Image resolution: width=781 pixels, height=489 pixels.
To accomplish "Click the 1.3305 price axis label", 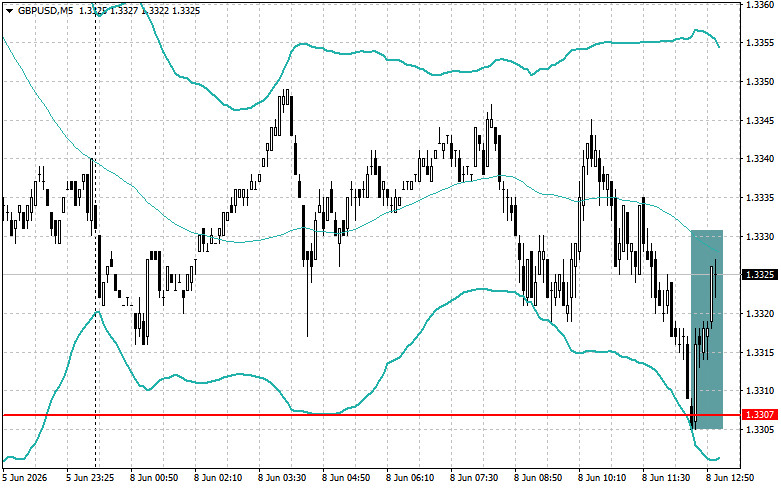I will [760, 429].
